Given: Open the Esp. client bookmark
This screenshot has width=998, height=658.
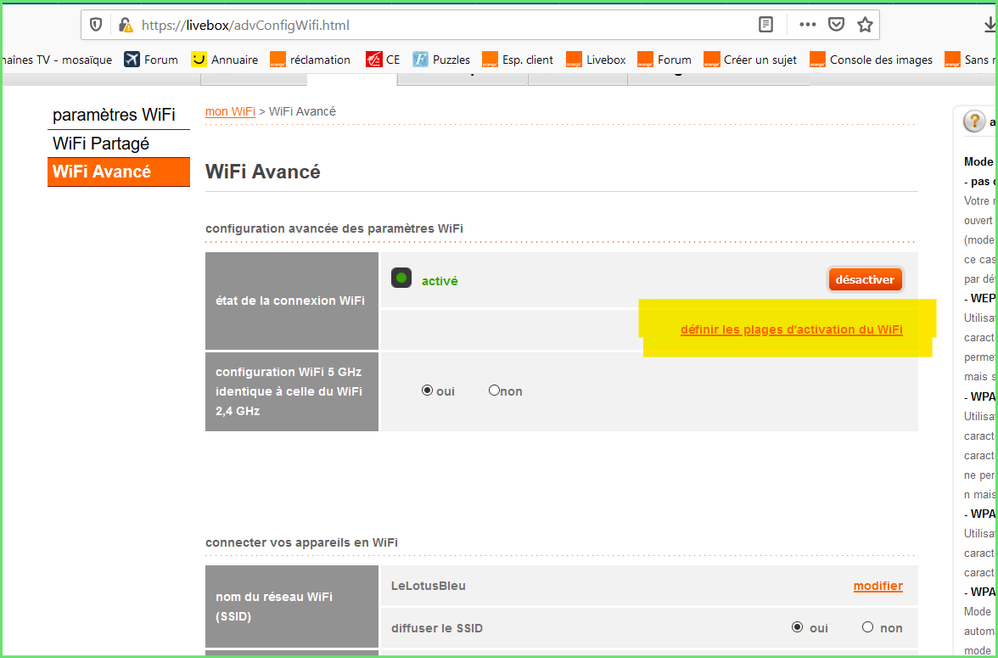Looking at the screenshot, I should click(517, 60).
